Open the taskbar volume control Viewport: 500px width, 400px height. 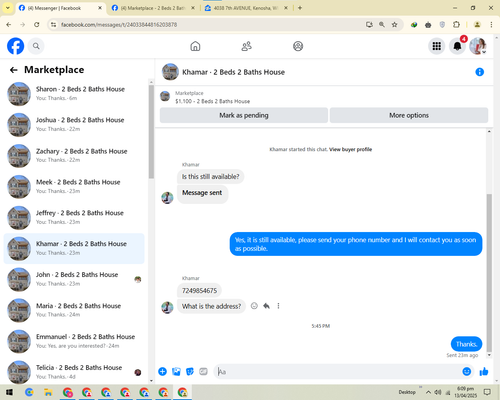pyautogui.click(x=438, y=392)
